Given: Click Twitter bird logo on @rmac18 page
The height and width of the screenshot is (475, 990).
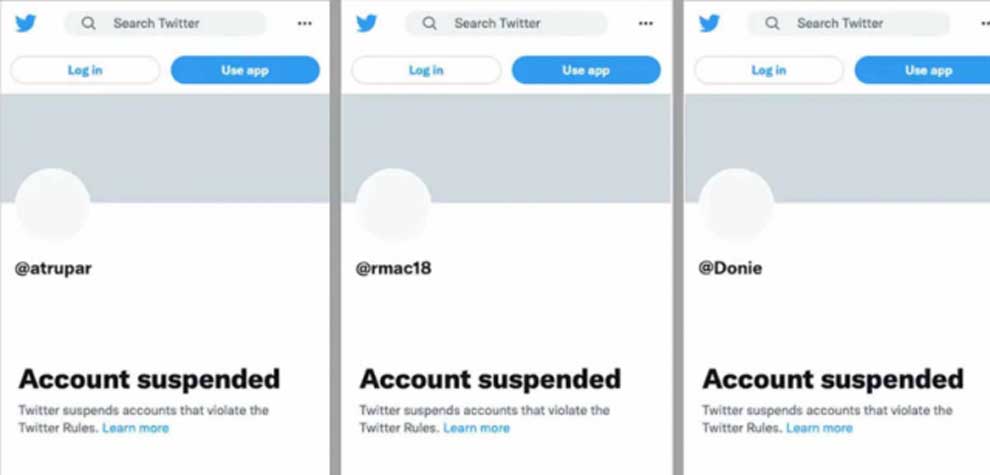Looking at the screenshot, I should [367, 23].
